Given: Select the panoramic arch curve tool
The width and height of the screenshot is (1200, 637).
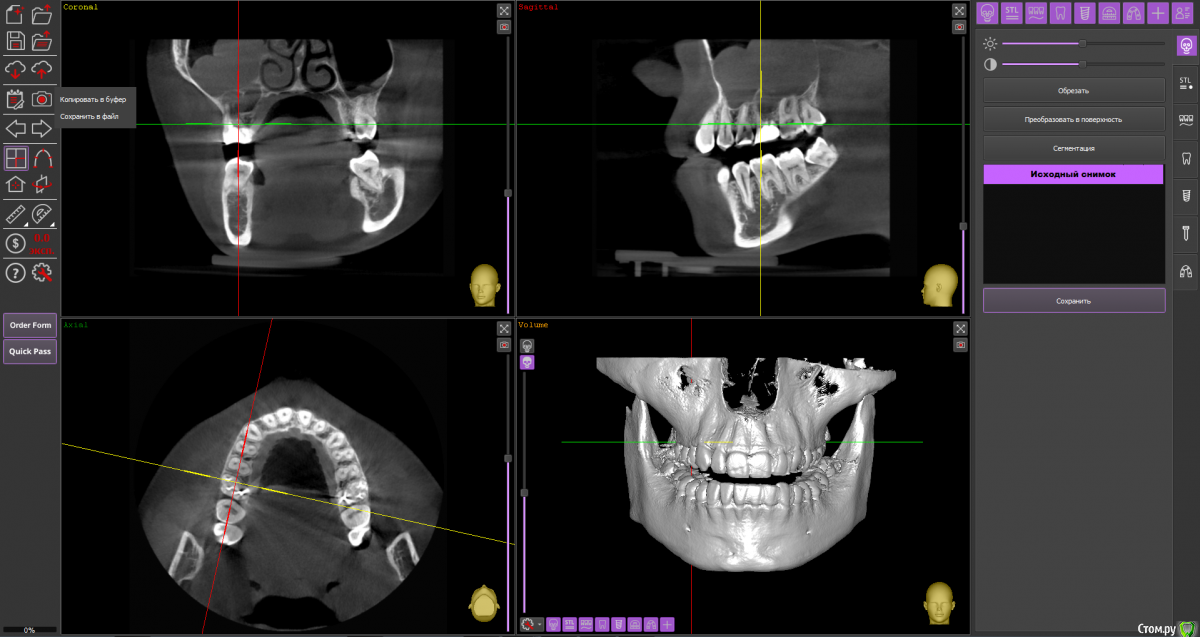Looking at the screenshot, I should (x=42, y=157).
